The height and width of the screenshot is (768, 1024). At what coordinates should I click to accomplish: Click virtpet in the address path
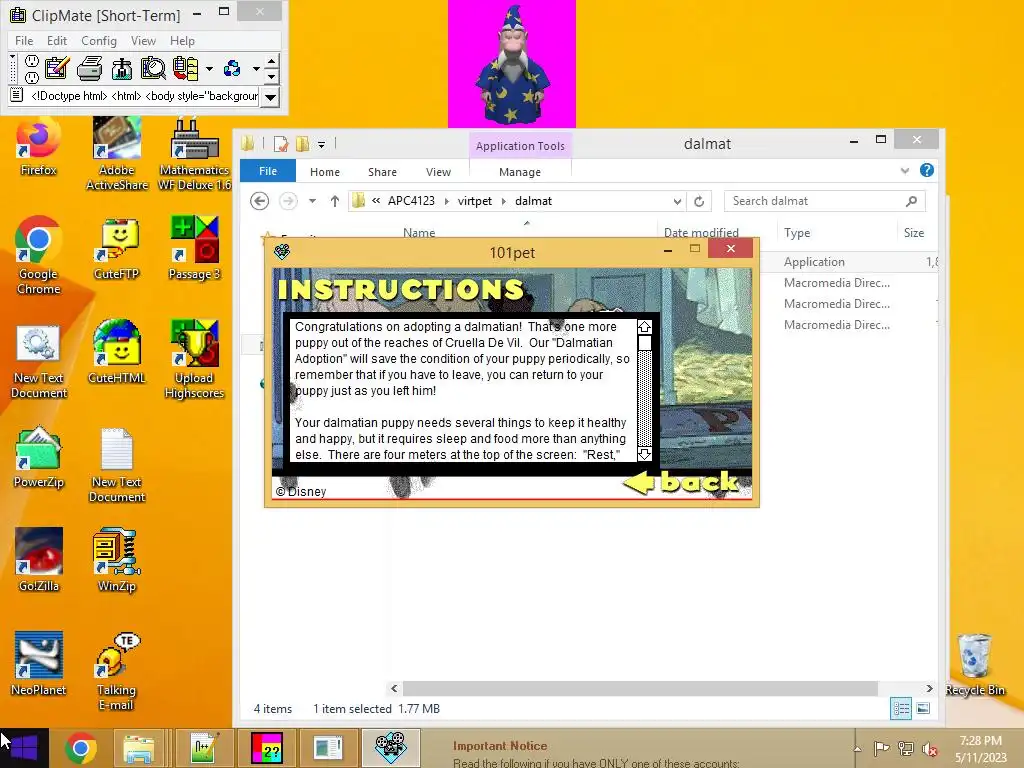click(x=475, y=201)
